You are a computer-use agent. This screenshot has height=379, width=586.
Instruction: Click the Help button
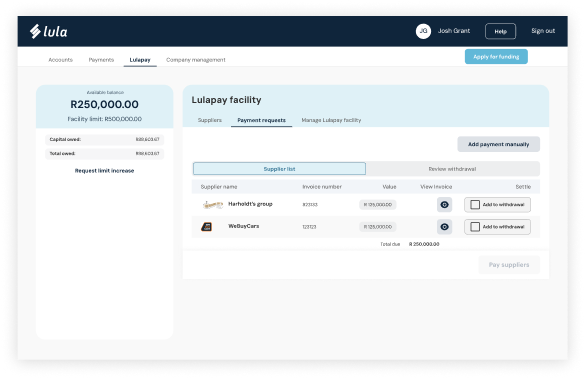(x=500, y=31)
